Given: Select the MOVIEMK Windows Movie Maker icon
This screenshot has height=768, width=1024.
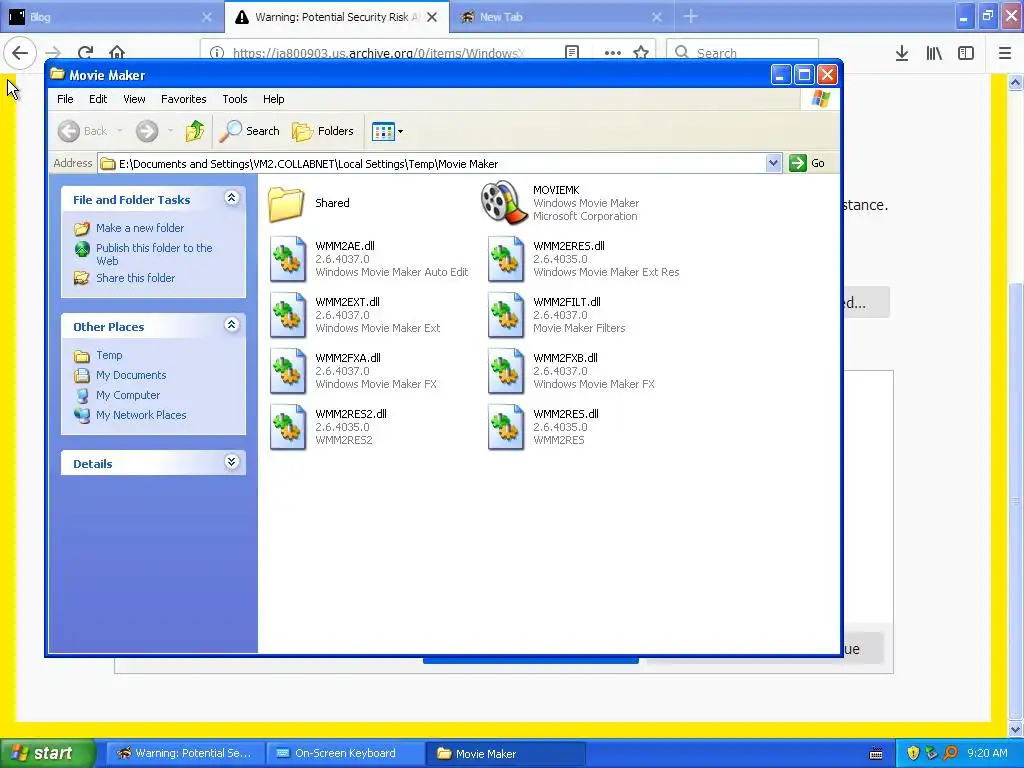Looking at the screenshot, I should tap(504, 203).
